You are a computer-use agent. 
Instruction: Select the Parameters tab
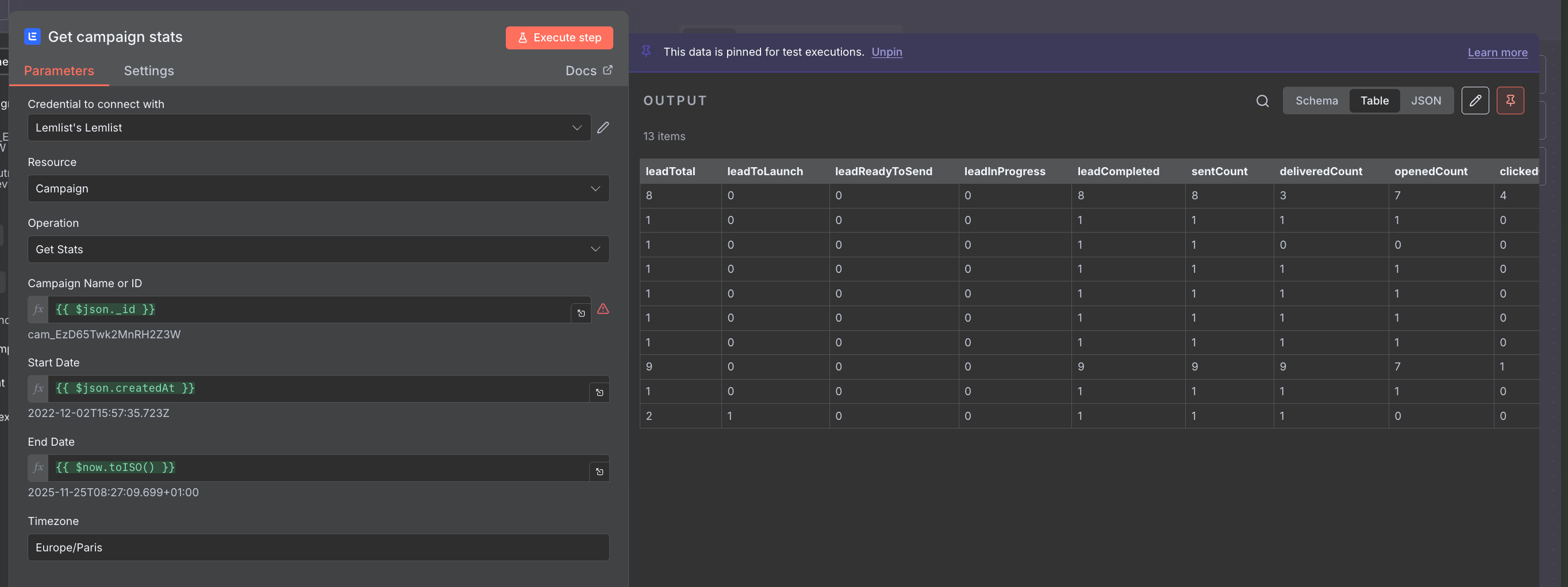pos(59,71)
